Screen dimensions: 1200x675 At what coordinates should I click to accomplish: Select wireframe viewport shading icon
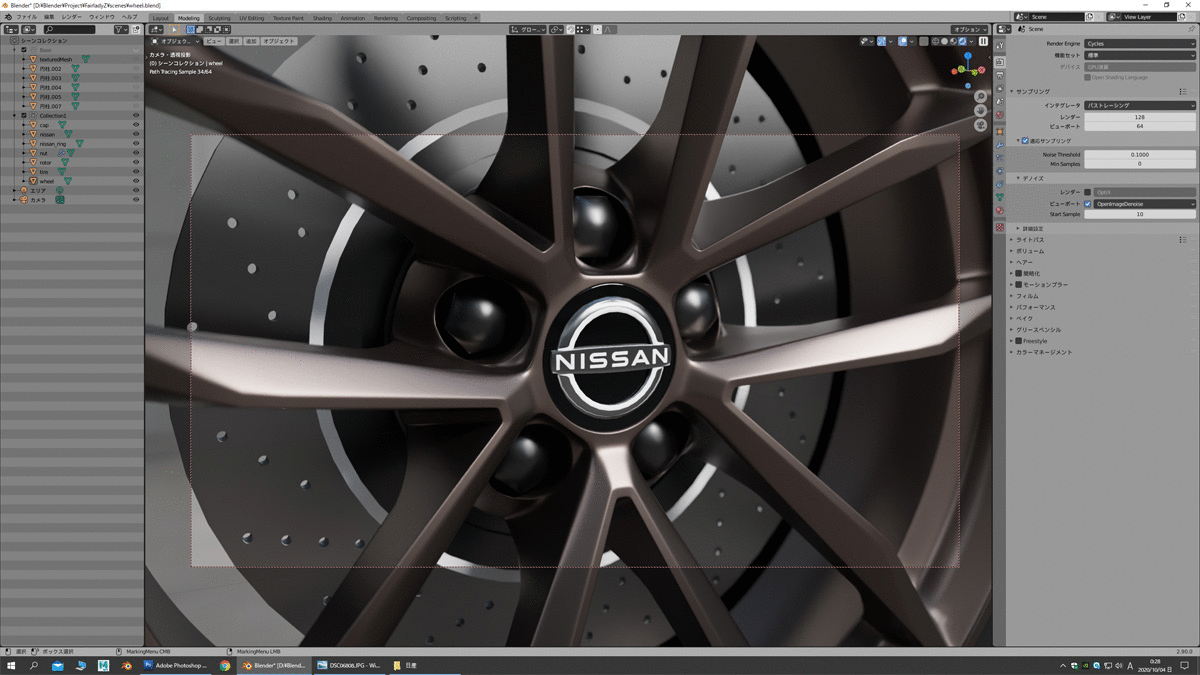click(x=935, y=42)
